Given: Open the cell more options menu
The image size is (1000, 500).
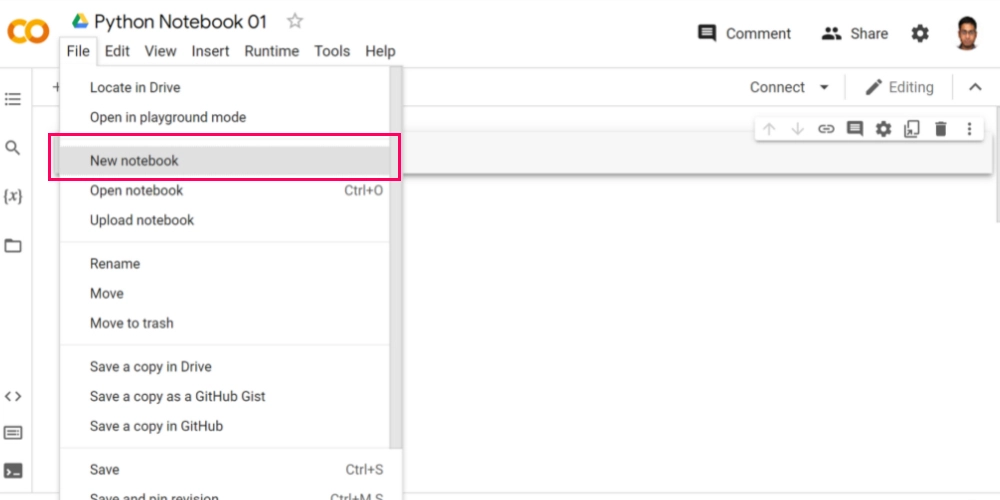Looking at the screenshot, I should coord(969,129).
